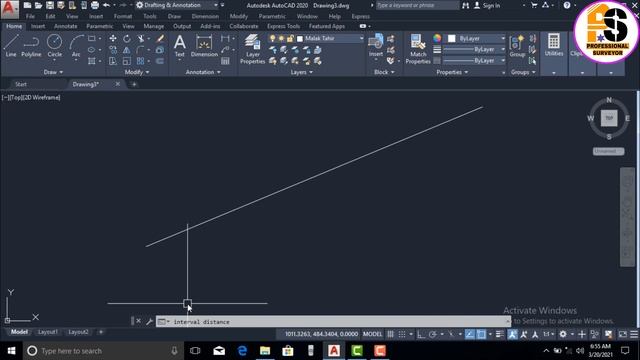
Task: Open the annotation scale 1:1 dropdown
Action: point(548,334)
